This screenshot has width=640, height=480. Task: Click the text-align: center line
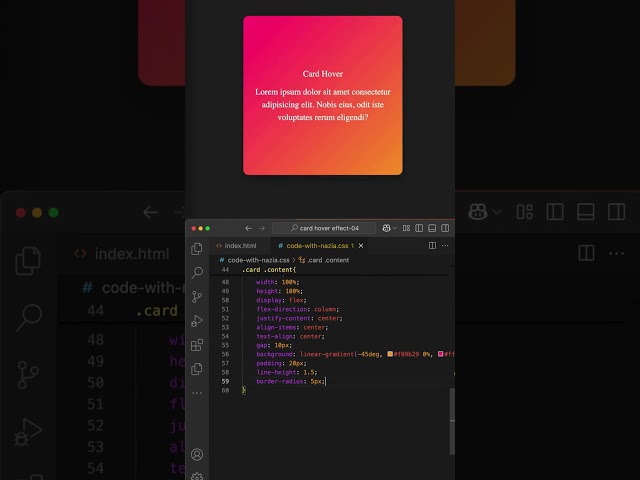point(290,336)
